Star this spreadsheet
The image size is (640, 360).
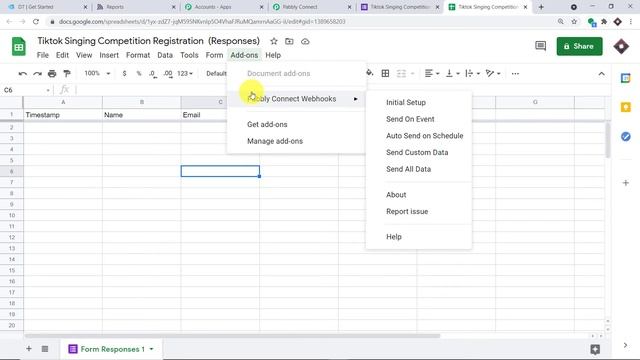274,41
